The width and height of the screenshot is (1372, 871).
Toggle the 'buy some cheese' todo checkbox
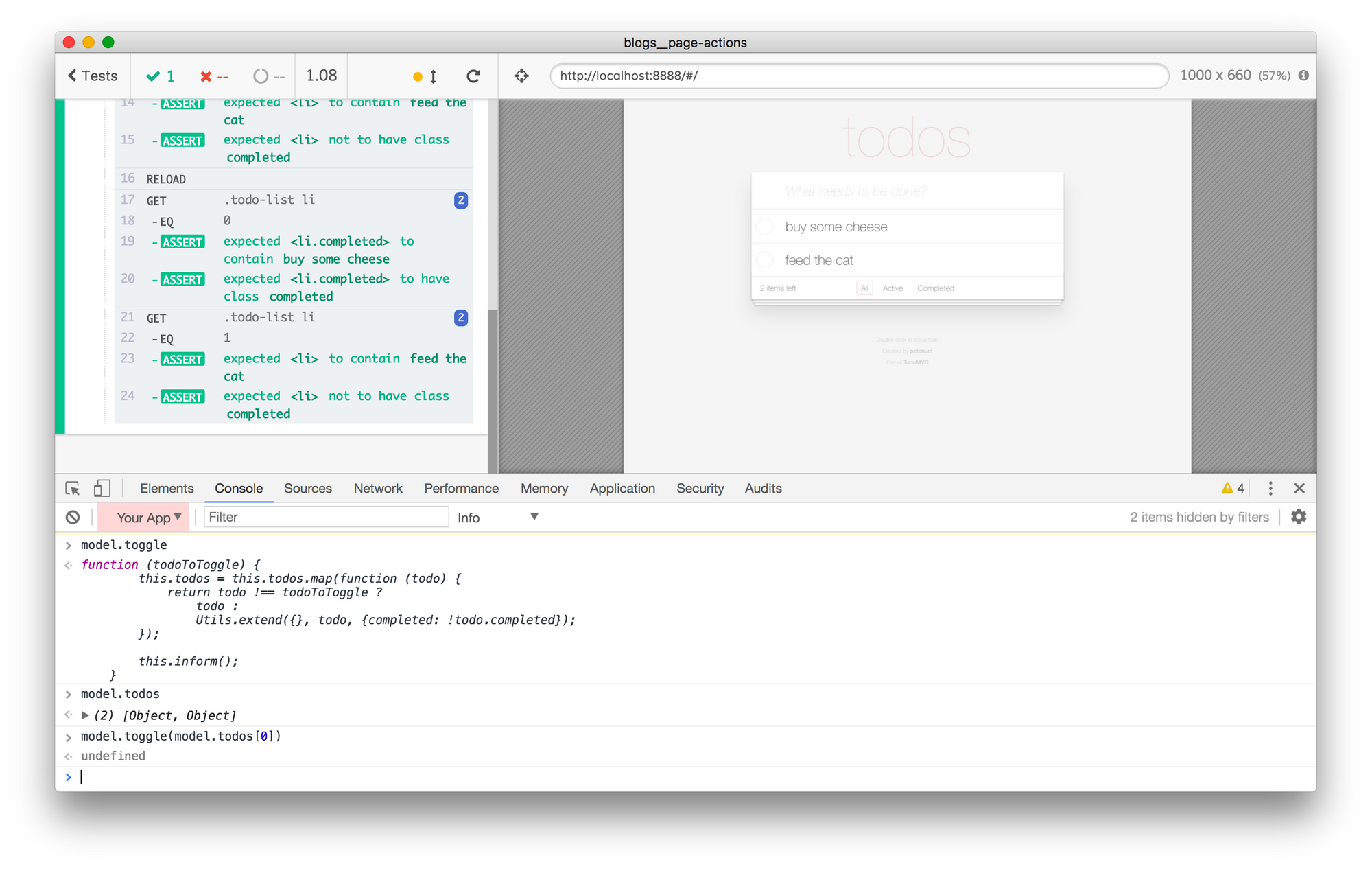point(765,227)
